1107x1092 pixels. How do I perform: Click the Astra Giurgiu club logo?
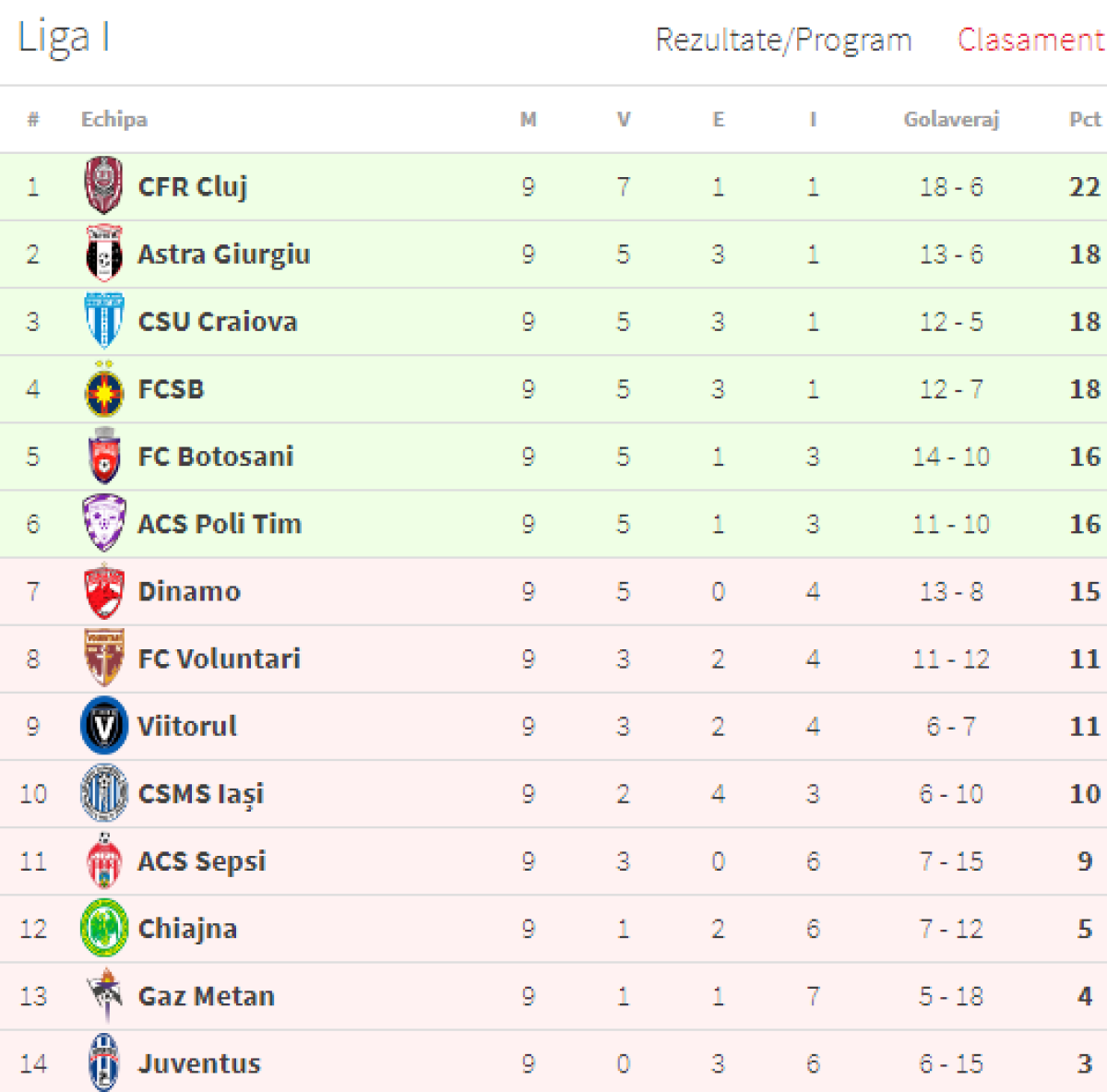pyautogui.click(x=104, y=254)
